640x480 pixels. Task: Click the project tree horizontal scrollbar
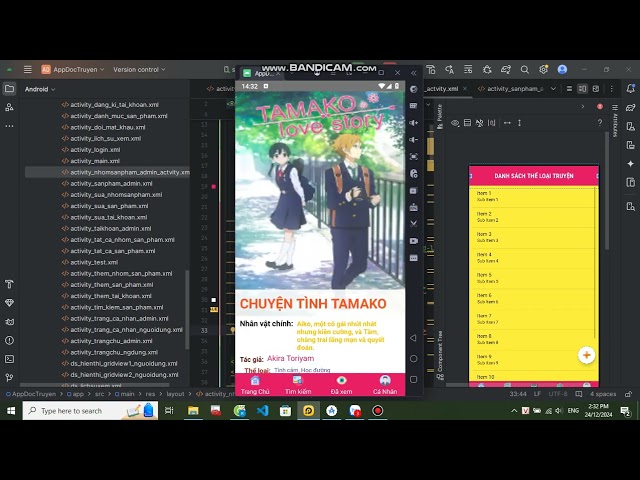pos(95,384)
